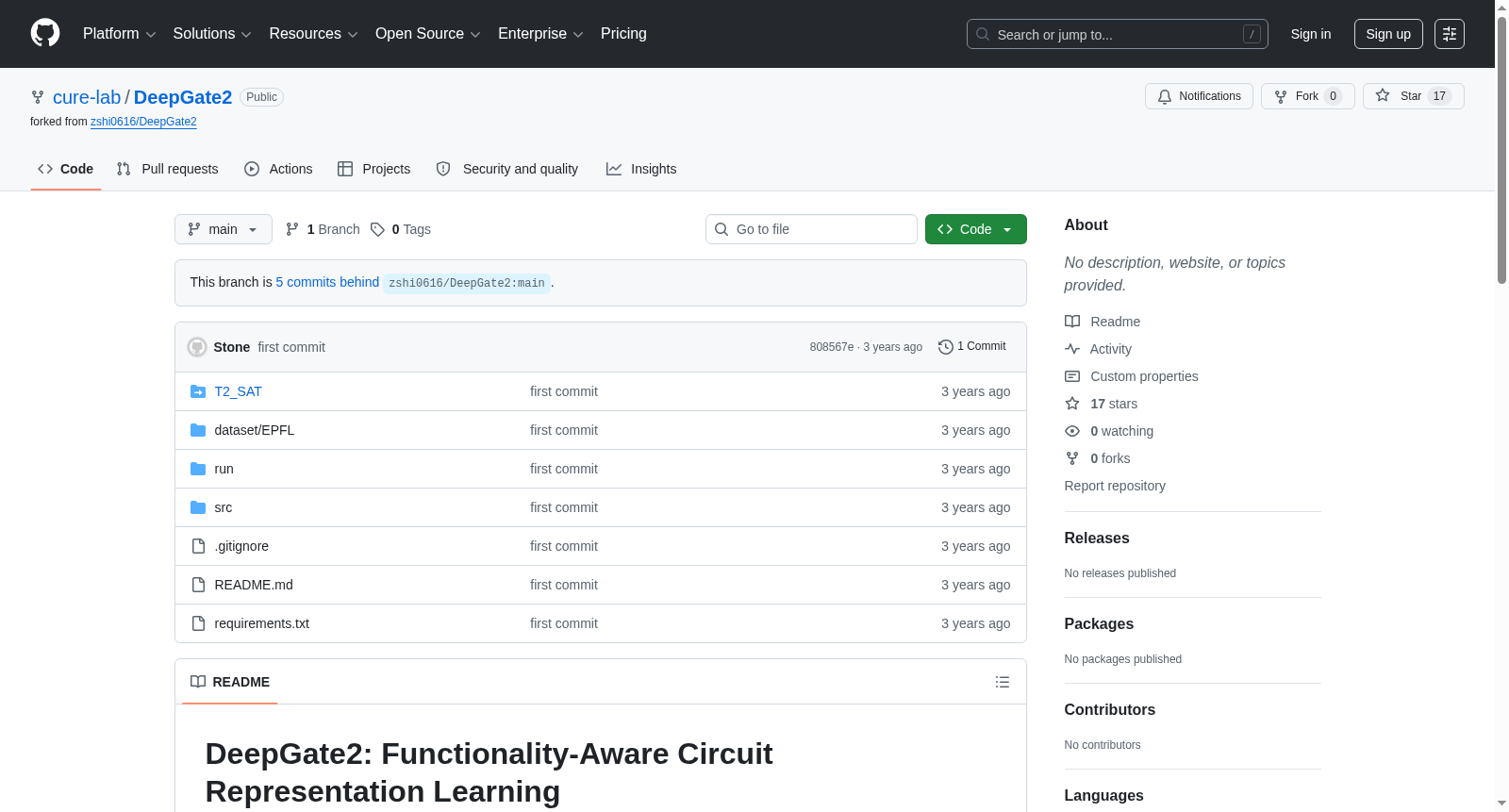Click the Fork button
This screenshot has width=1509, height=812.
click(x=1308, y=96)
